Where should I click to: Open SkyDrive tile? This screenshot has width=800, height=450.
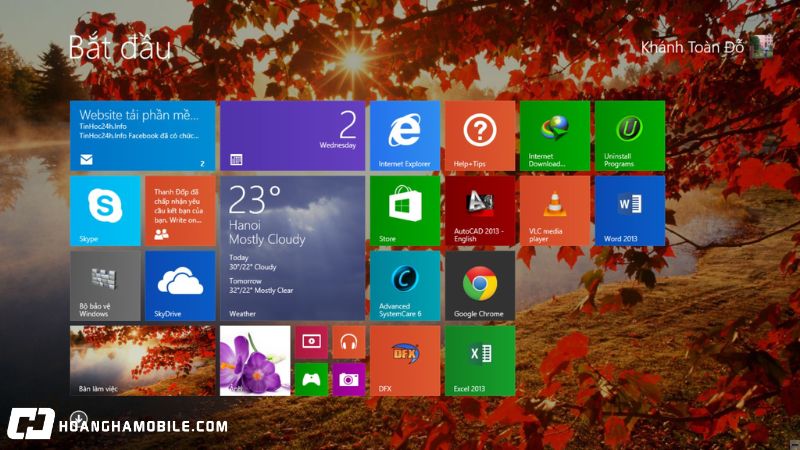180,285
